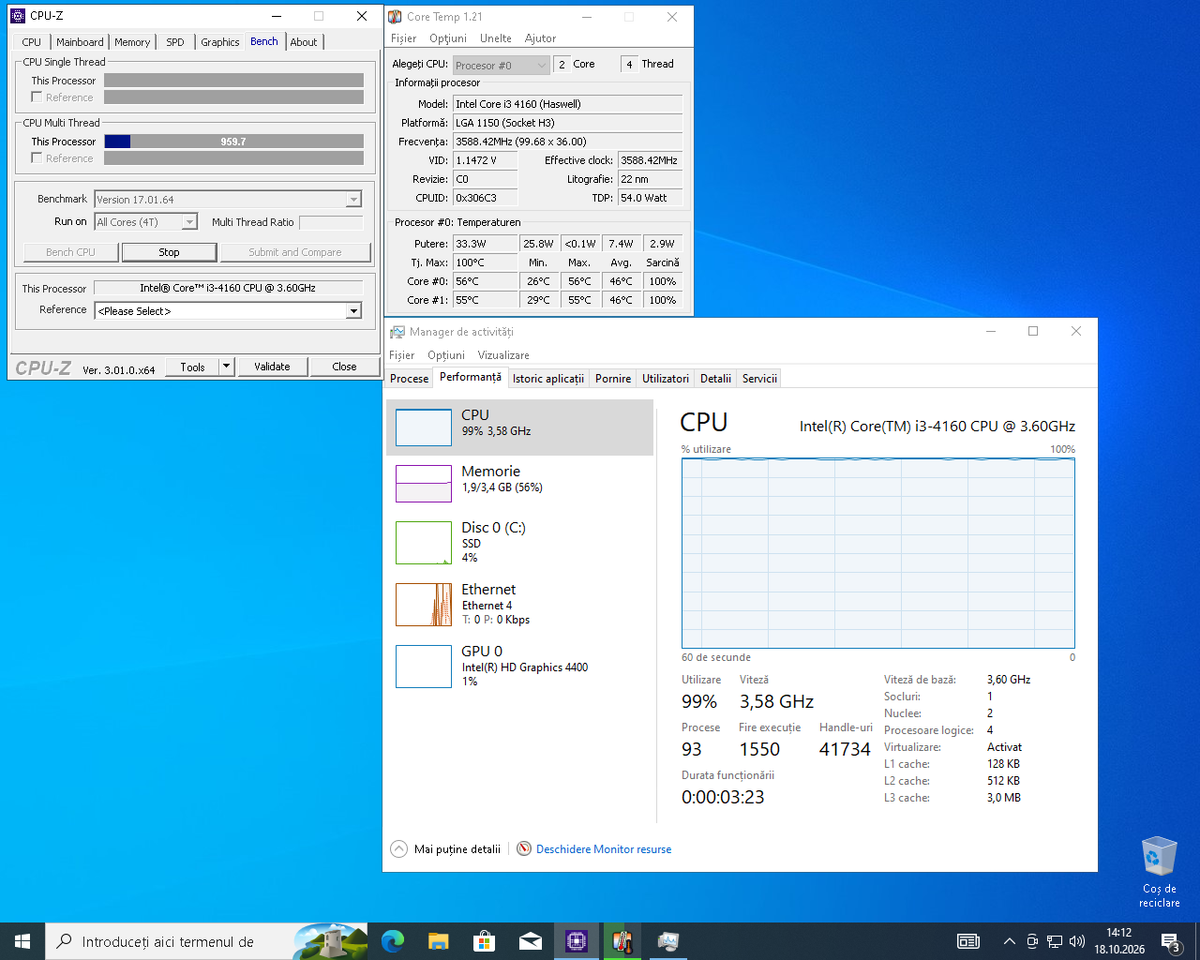Switch to Mainboard tab in CPU-Z
1200x960 pixels.
coord(80,42)
